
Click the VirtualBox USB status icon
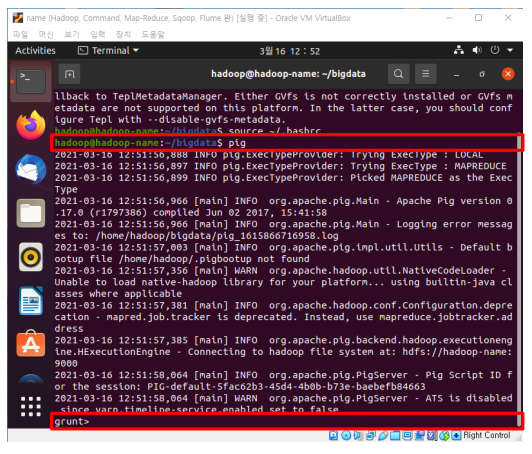tap(383, 435)
